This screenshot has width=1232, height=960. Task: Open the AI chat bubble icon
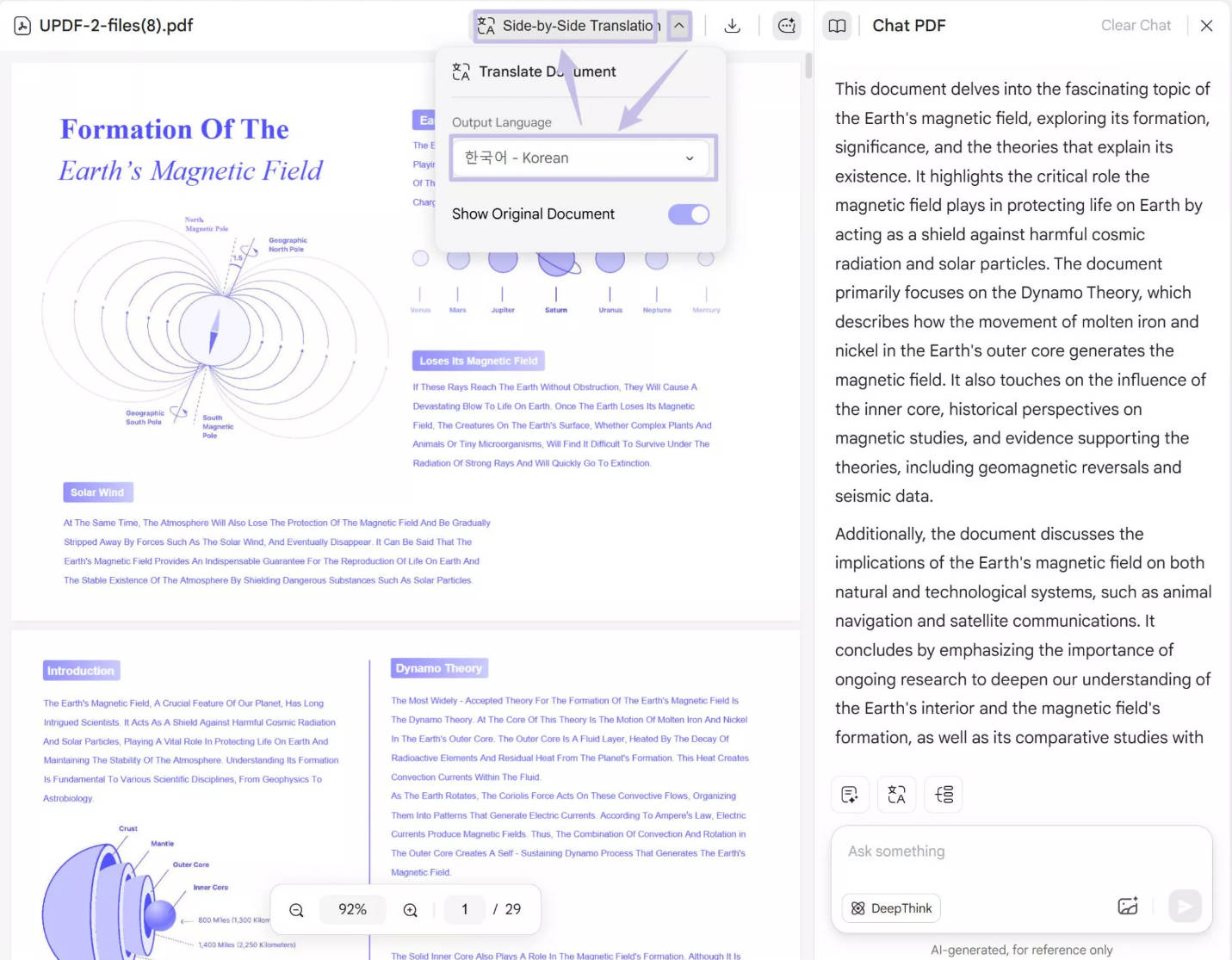[786, 25]
